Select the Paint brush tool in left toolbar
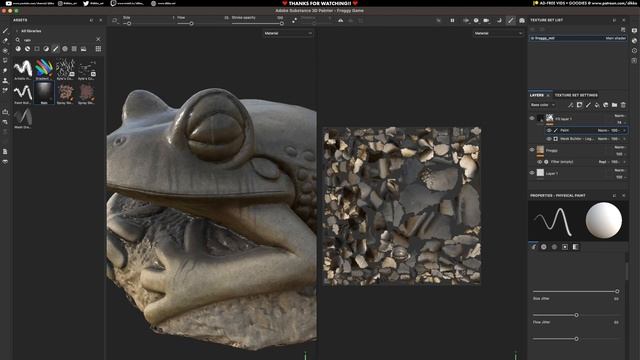This screenshot has width=640, height=360. point(5,31)
